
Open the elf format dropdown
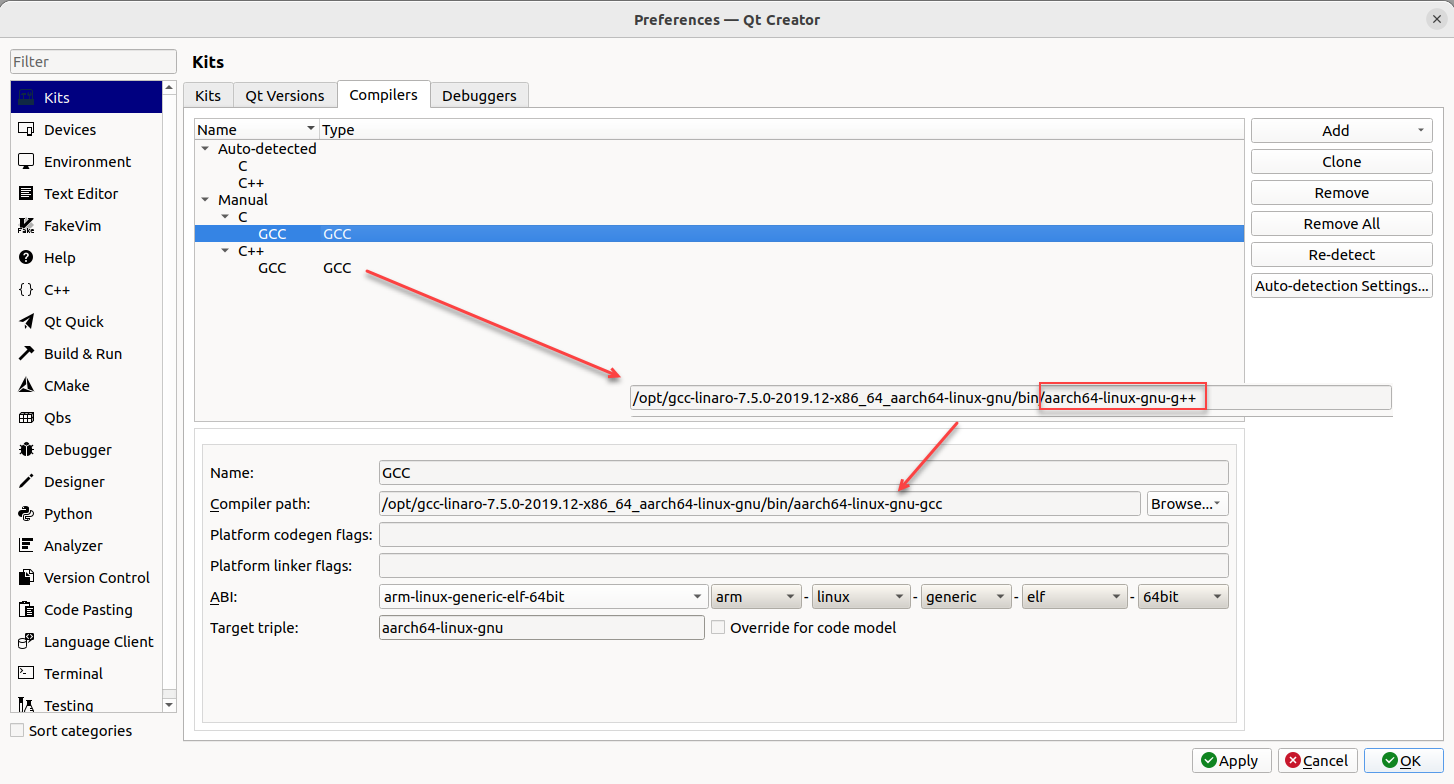(1075, 597)
